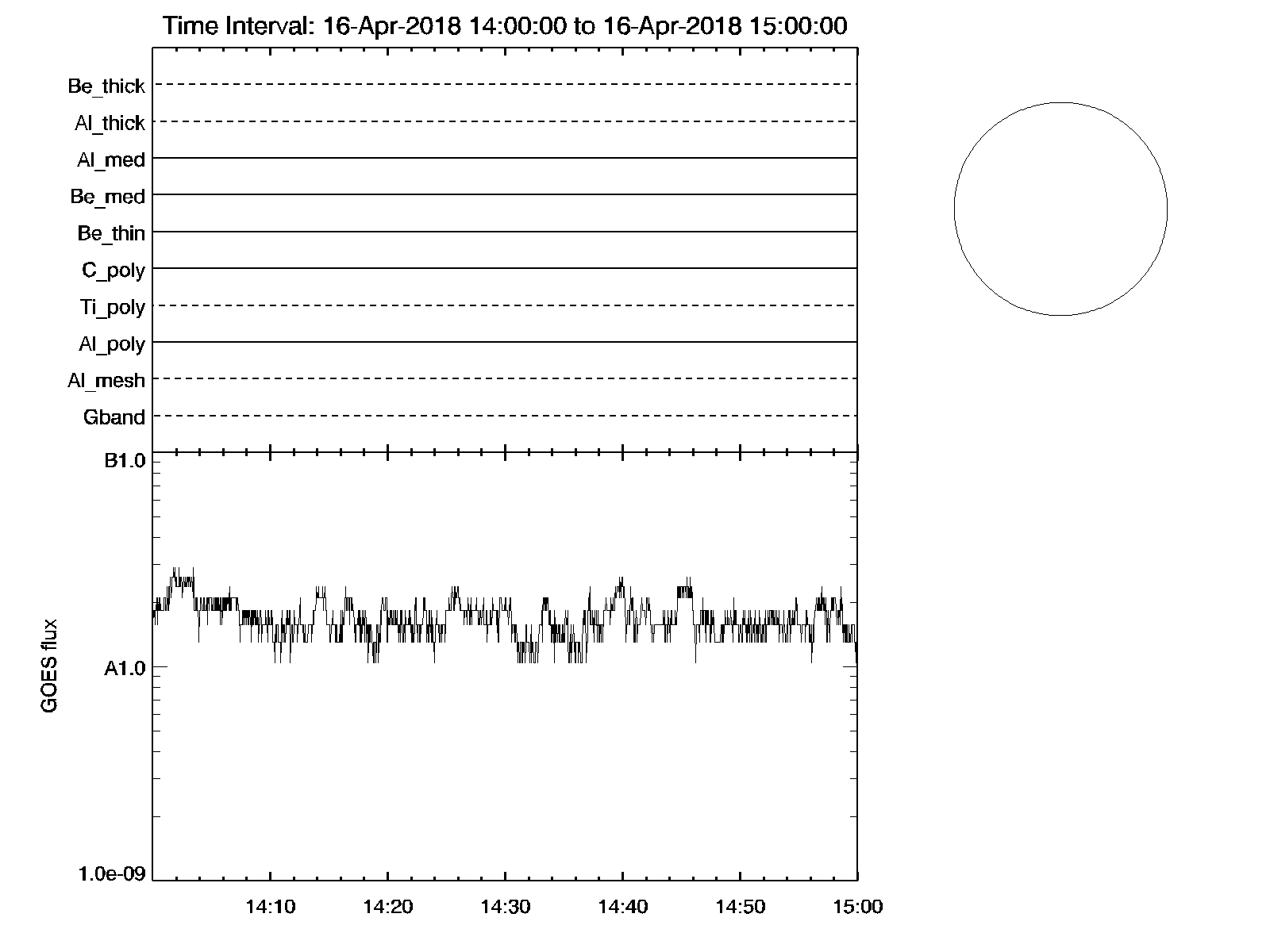Click the 15:00 time axis label
The height and width of the screenshot is (952, 1270).
[857, 907]
